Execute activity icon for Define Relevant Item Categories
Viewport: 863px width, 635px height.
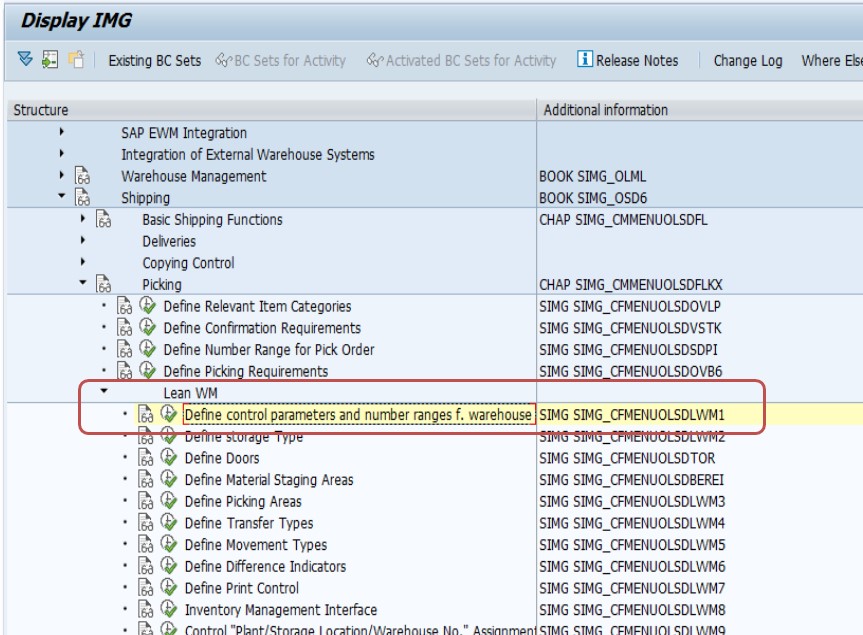148,305
